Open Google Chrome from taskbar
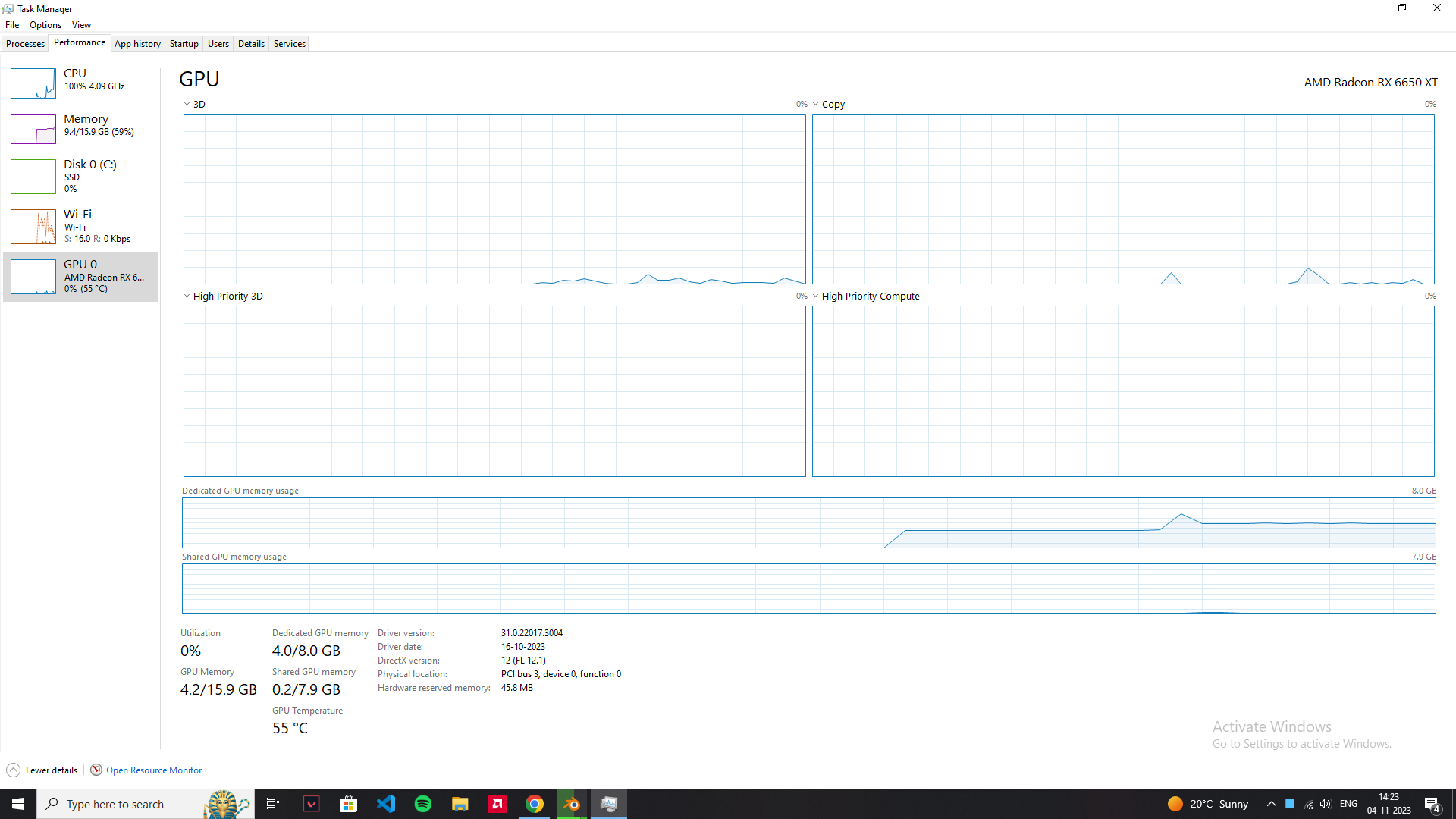 point(535,804)
